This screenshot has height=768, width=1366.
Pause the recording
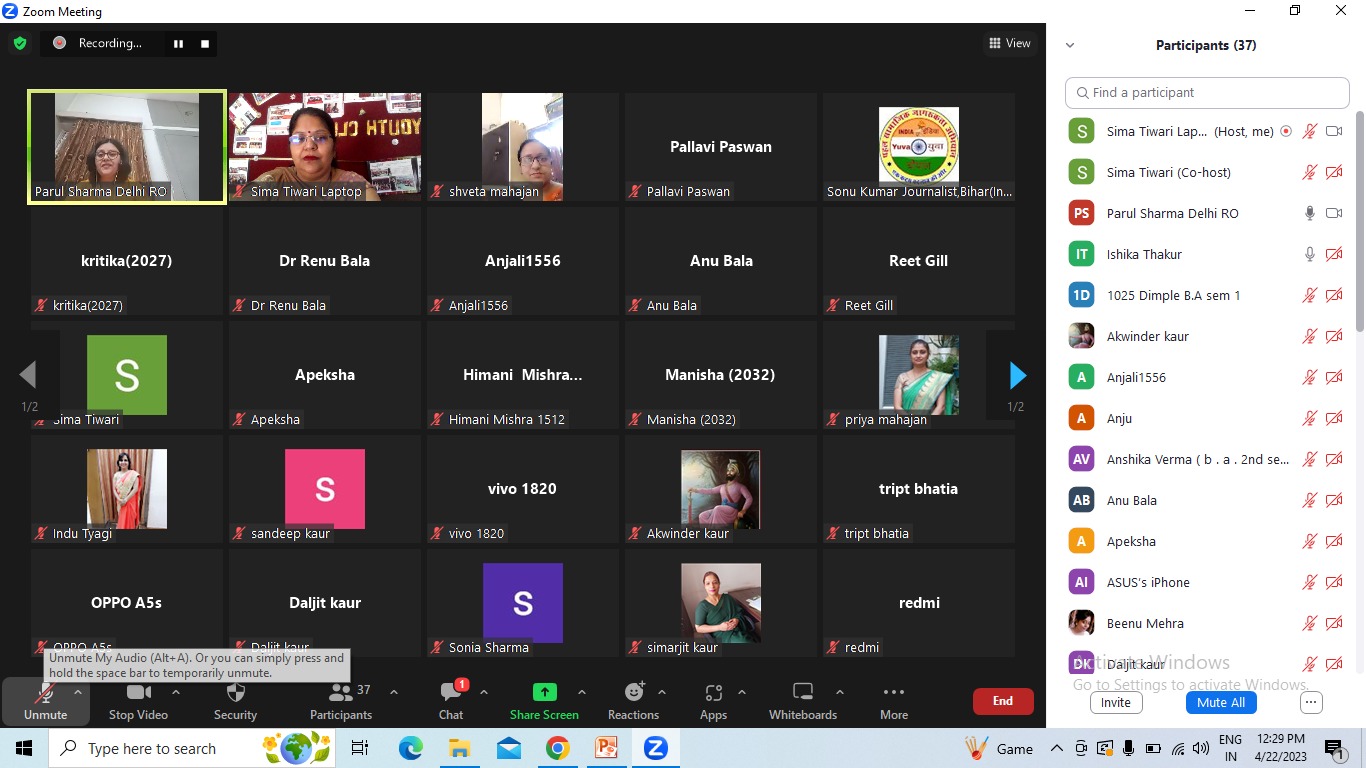tap(178, 43)
